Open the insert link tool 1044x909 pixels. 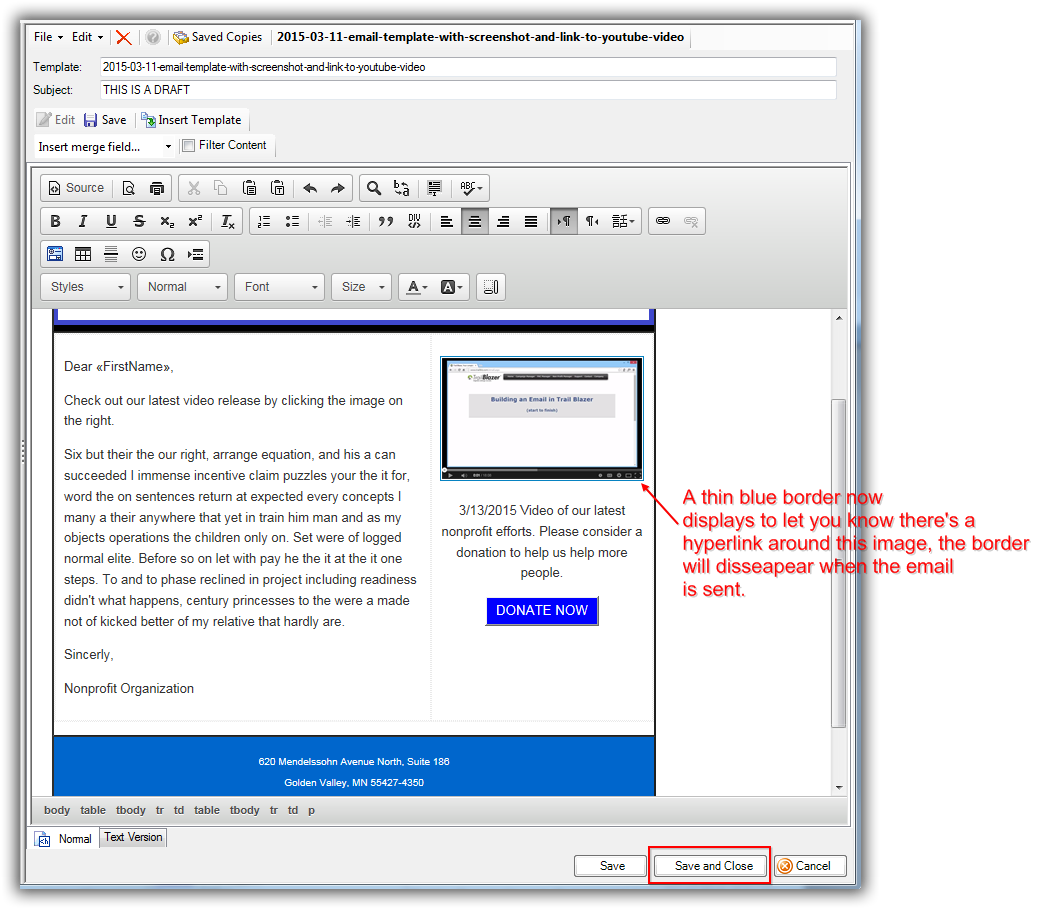pos(662,222)
